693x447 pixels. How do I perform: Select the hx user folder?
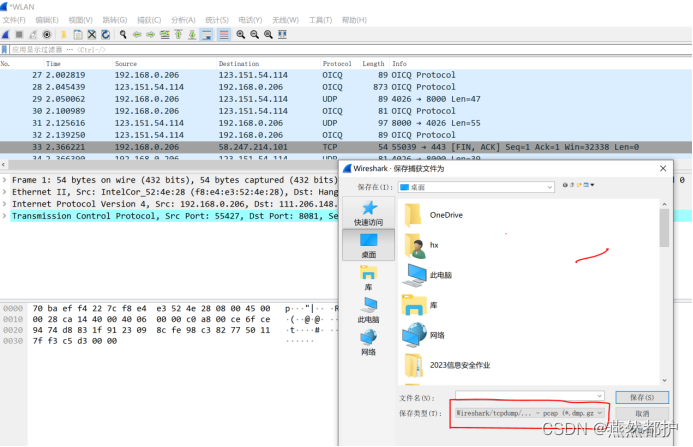(421, 245)
